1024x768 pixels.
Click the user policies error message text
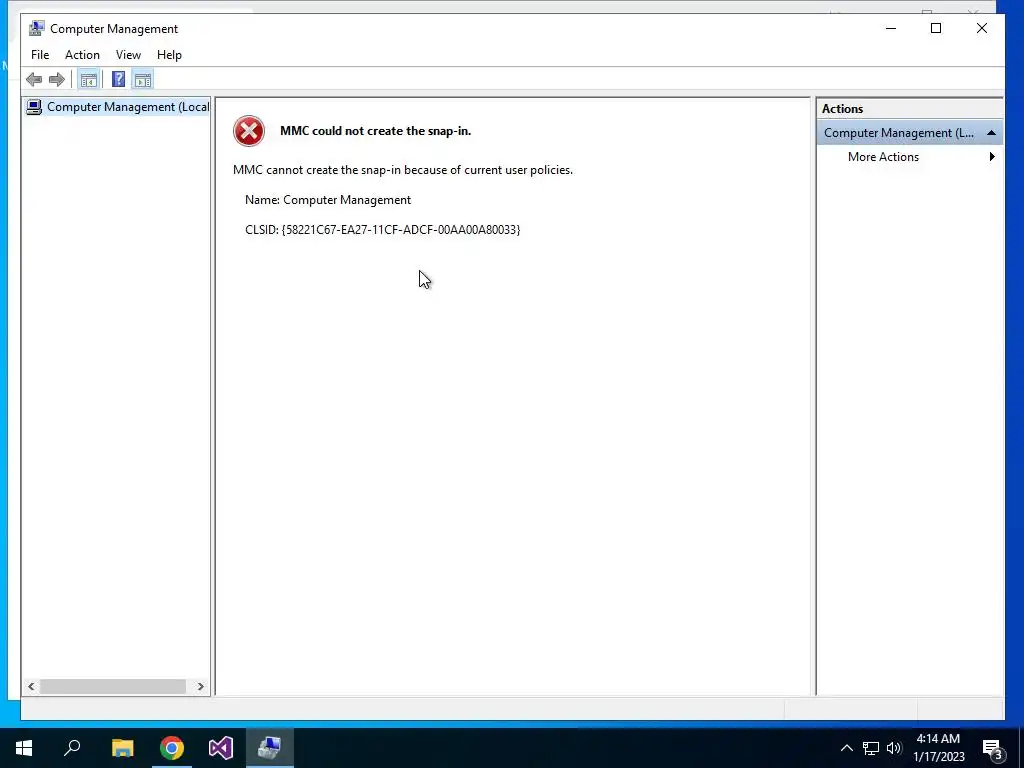pos(403,170)
